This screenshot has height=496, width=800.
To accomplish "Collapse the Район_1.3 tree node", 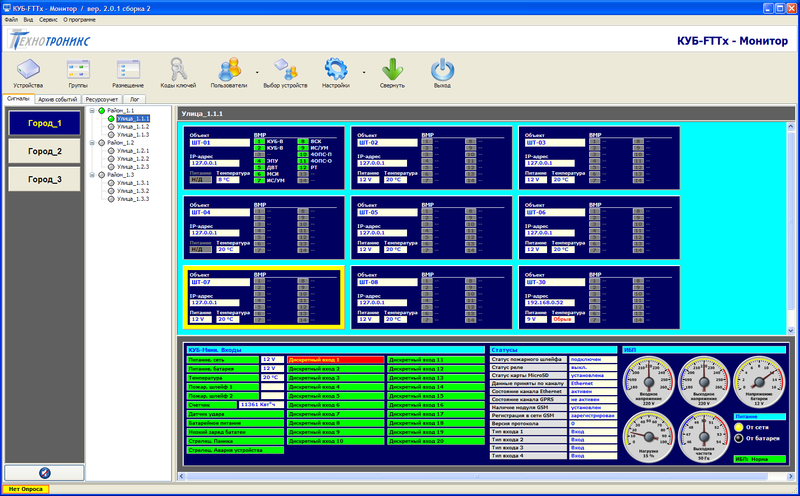I will pyautogui.click(x=92, y=175).
